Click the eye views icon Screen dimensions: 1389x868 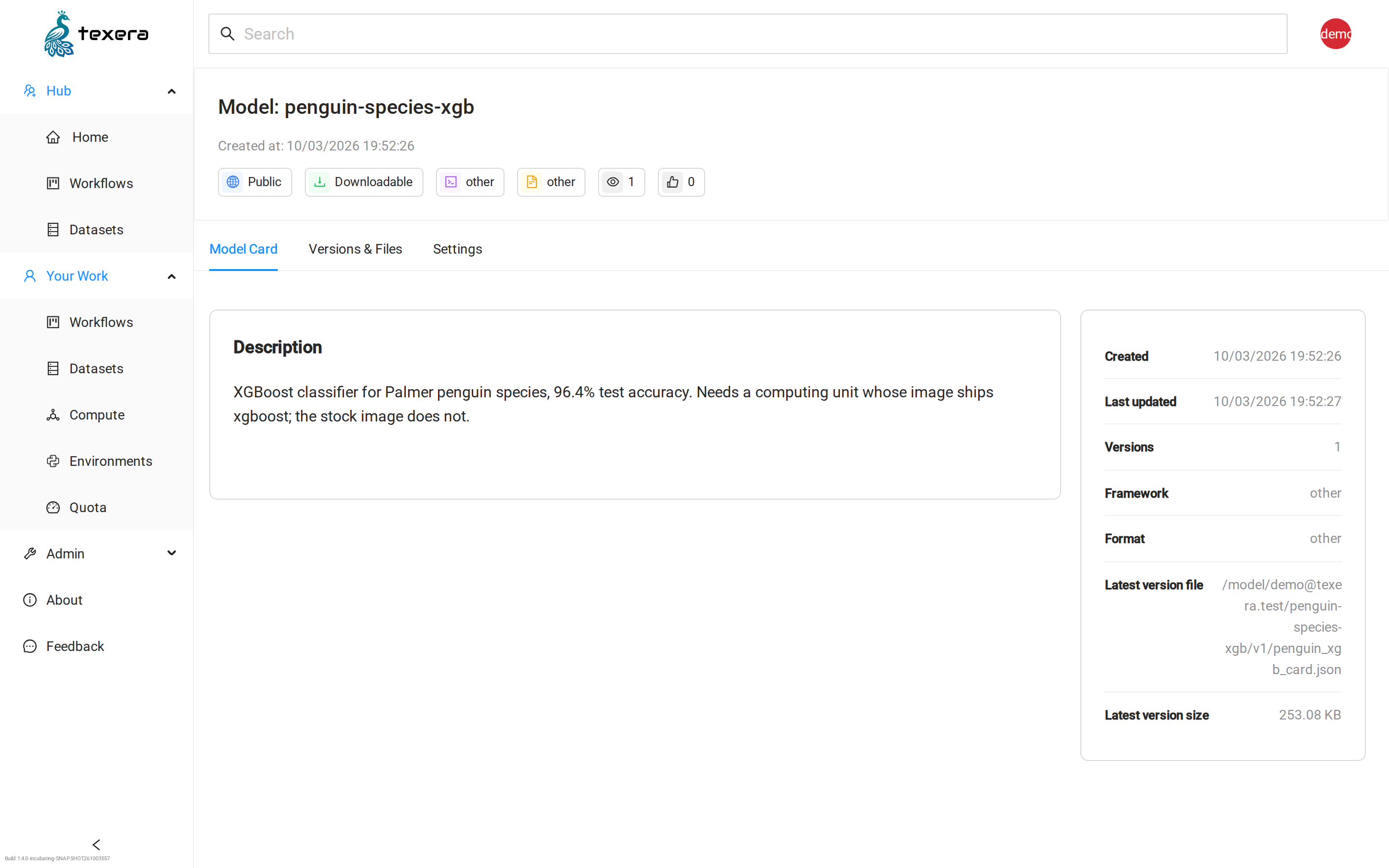point(613,182)
